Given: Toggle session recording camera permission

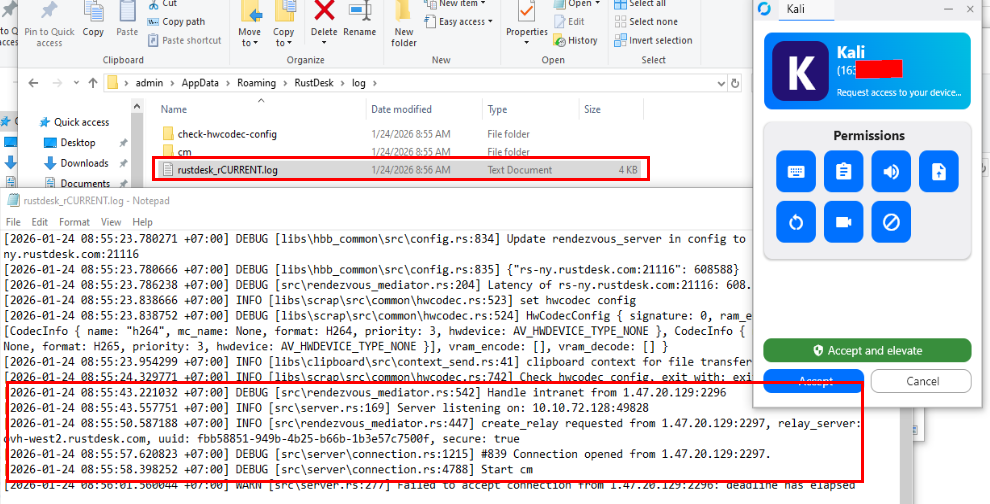Looking at the screenshot, I should coord(844,222).
